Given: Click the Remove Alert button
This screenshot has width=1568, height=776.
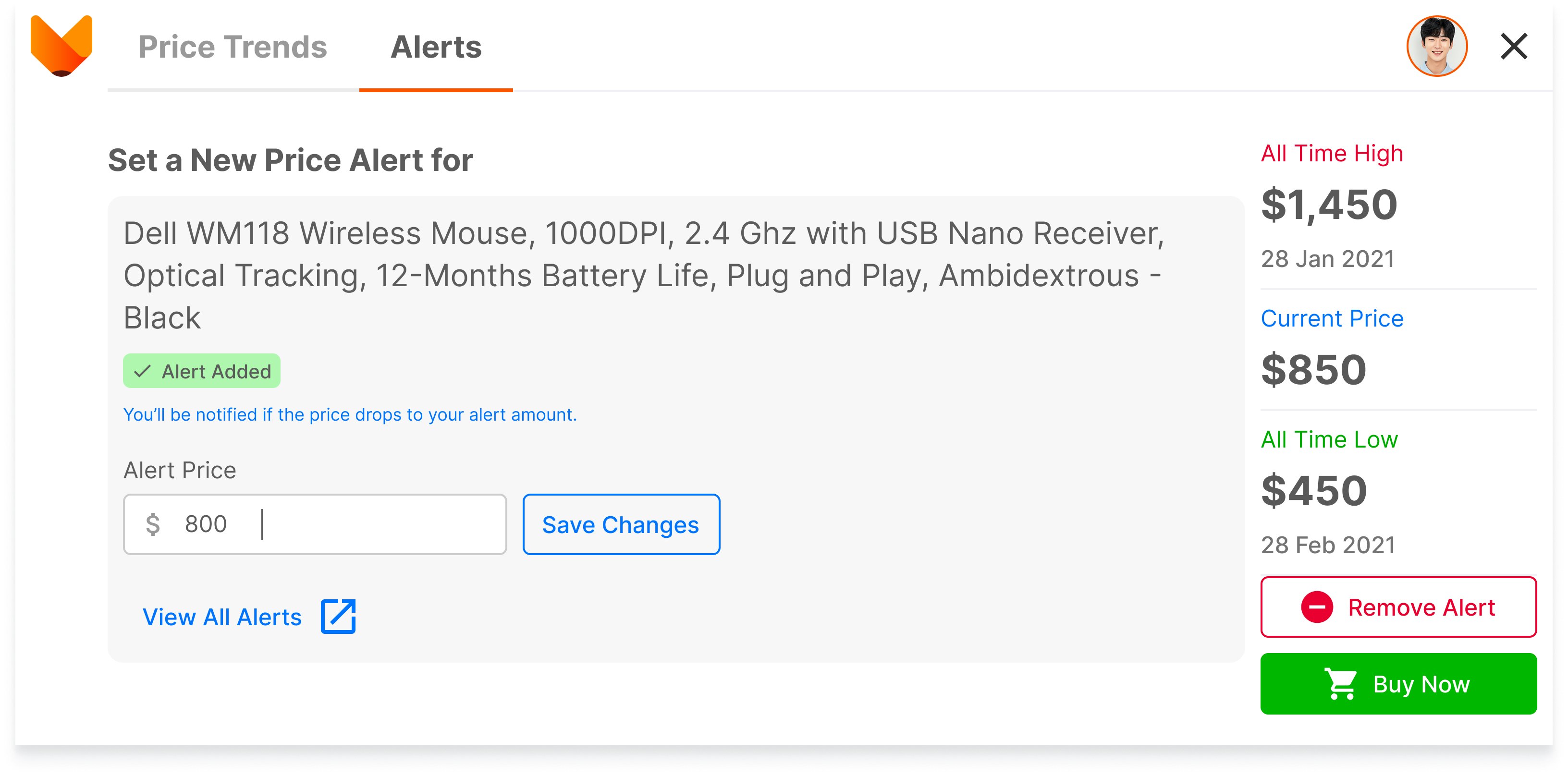Looking at the screenshot, I should pos(1398,607).
